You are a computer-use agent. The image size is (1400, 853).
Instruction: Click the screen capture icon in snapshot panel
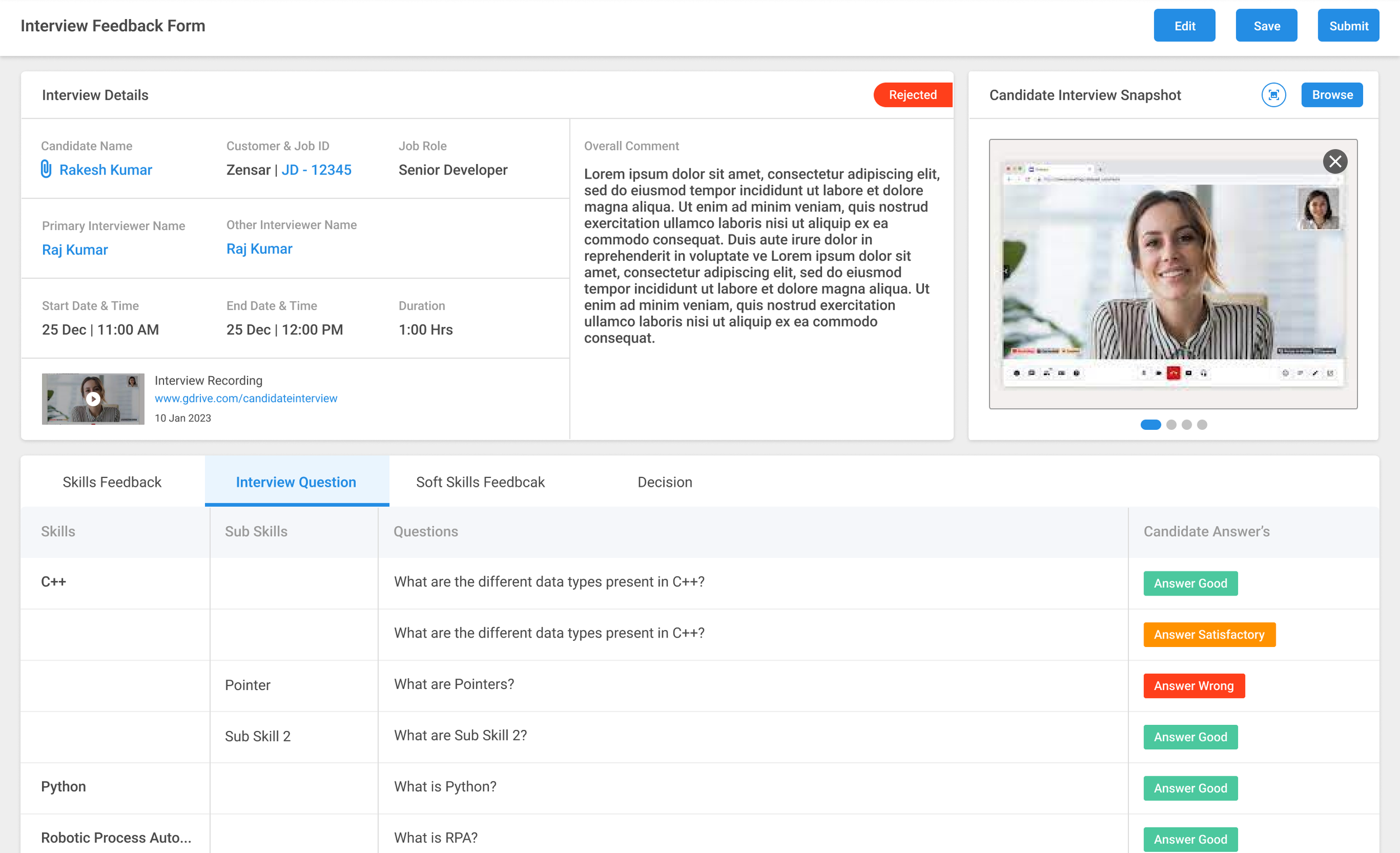[1273, 95]
